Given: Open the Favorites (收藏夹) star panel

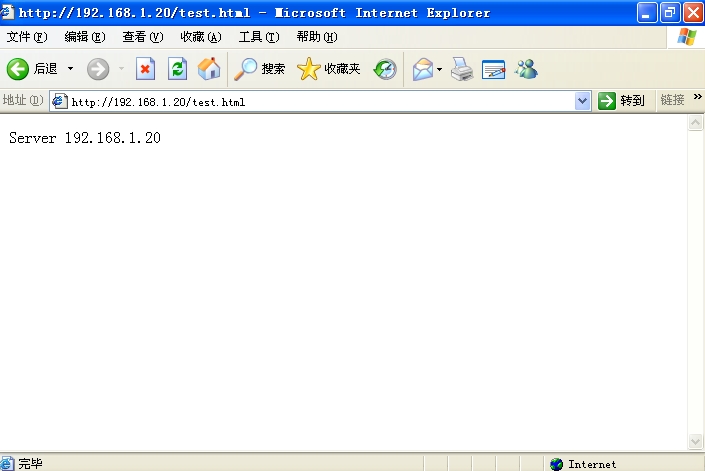Looking at the screenshot, I should (329, 69).
